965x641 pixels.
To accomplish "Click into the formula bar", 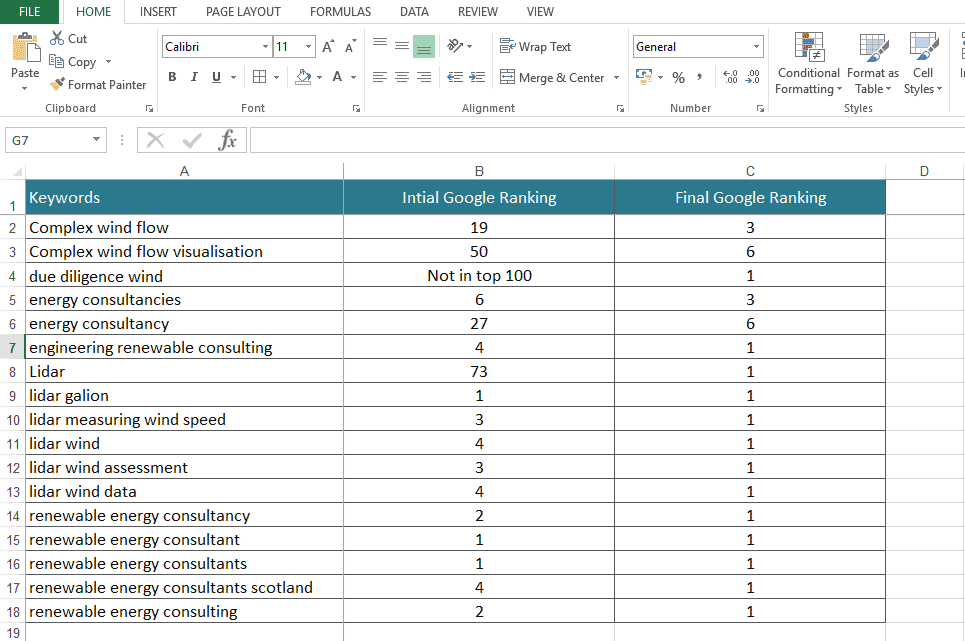I will click(607, 140).
